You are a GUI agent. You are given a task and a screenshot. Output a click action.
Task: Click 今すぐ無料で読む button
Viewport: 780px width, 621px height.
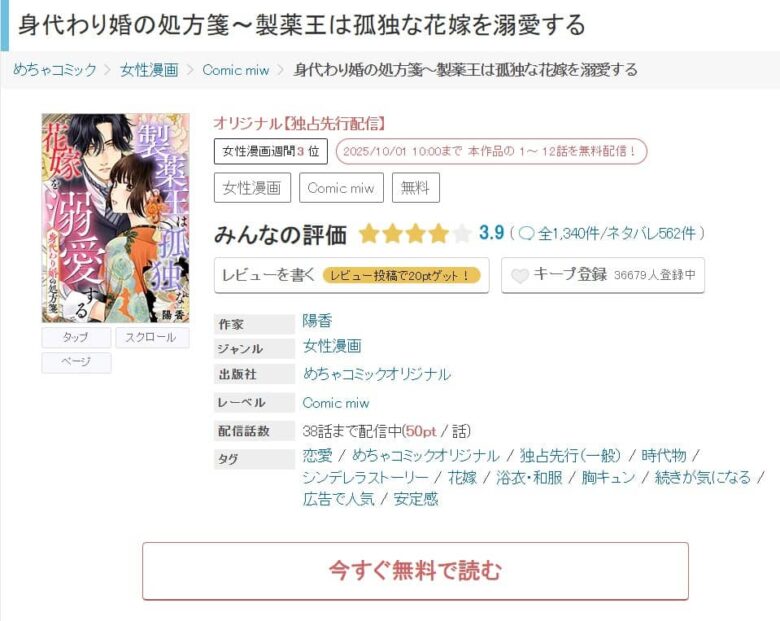click(x=415, y=571)
